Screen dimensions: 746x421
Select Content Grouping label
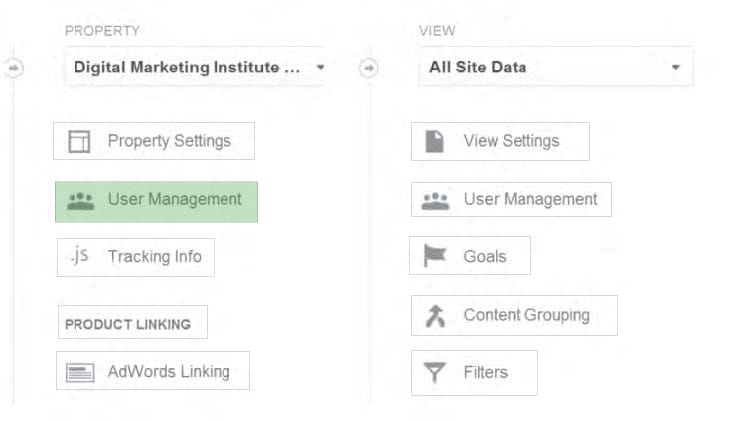click(527, 315)
